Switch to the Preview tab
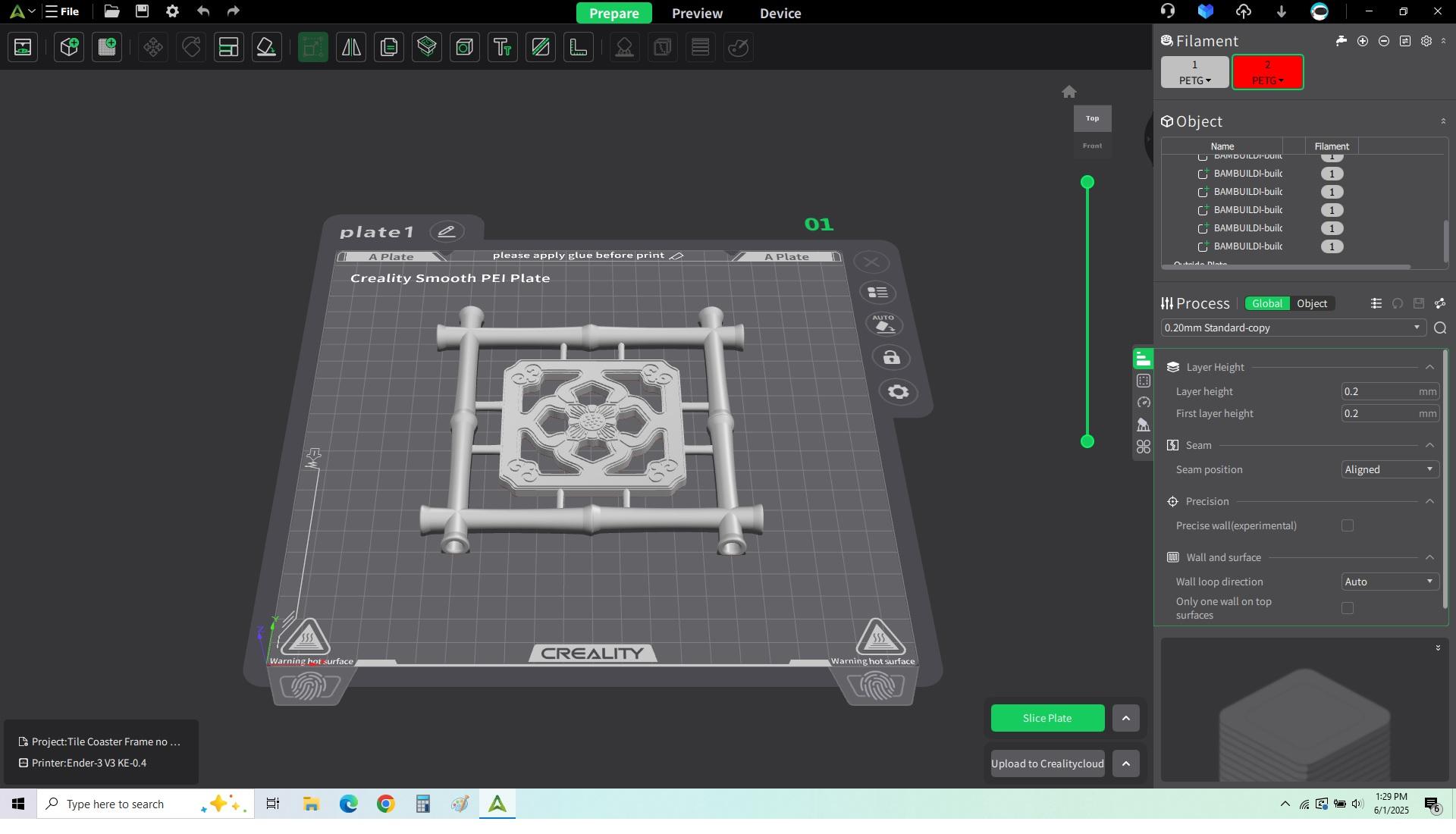 [697, 13]
